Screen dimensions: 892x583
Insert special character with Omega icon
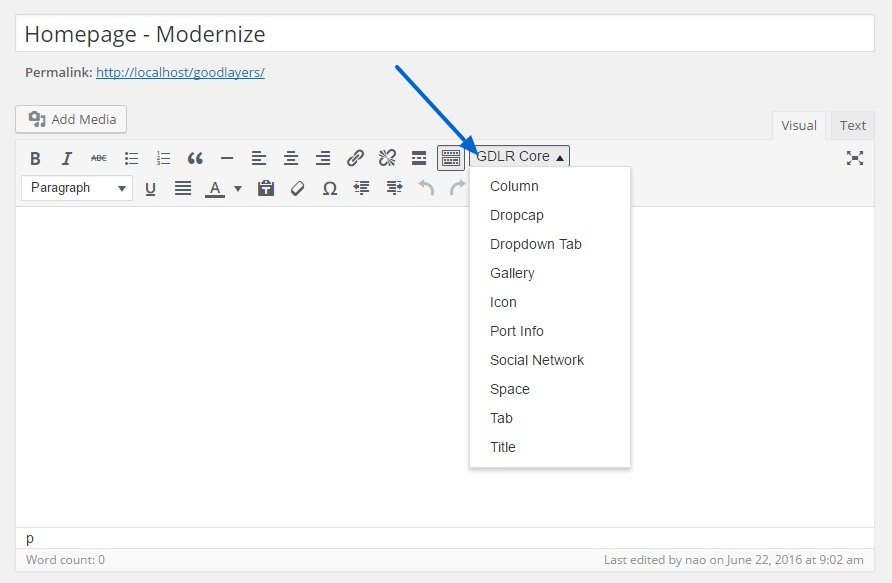coord(329,188)
